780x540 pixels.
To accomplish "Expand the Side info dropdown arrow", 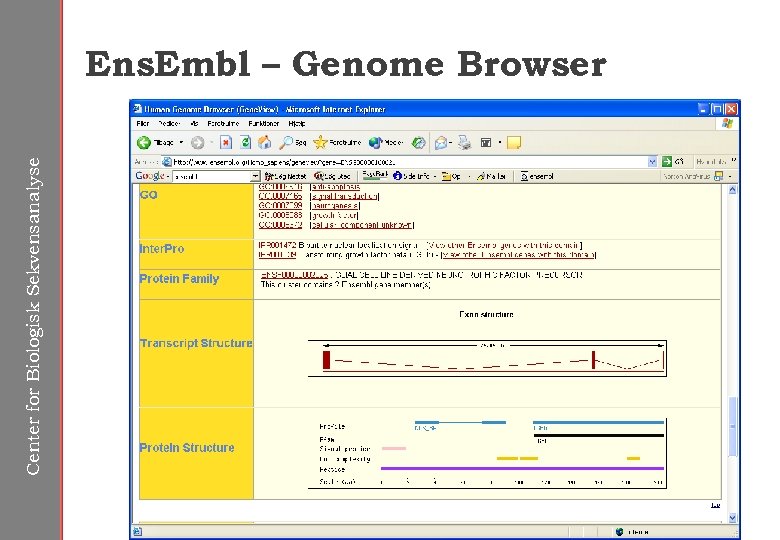I will click(435, 176).
